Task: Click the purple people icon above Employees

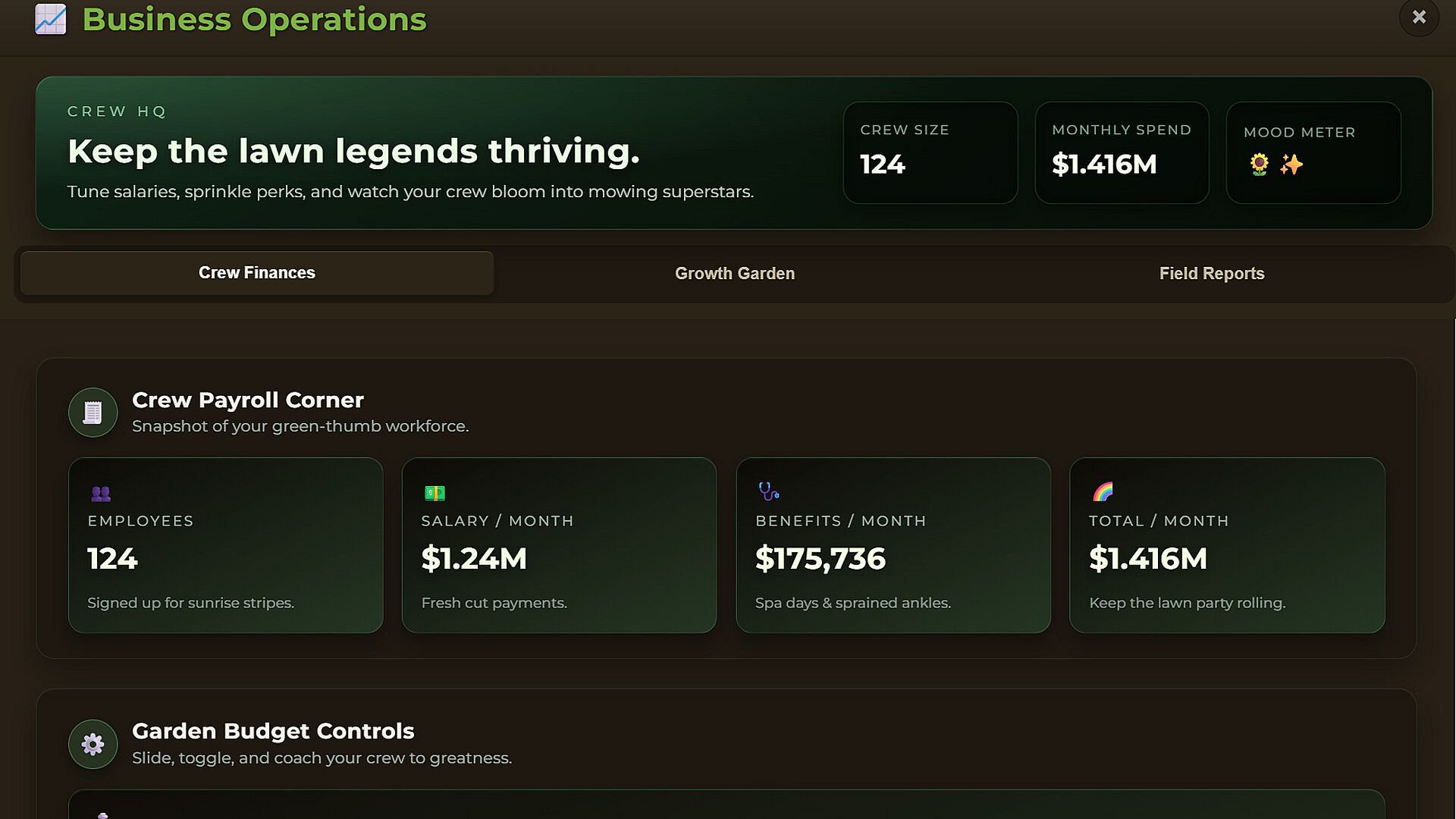Action: tap(101, 494)
